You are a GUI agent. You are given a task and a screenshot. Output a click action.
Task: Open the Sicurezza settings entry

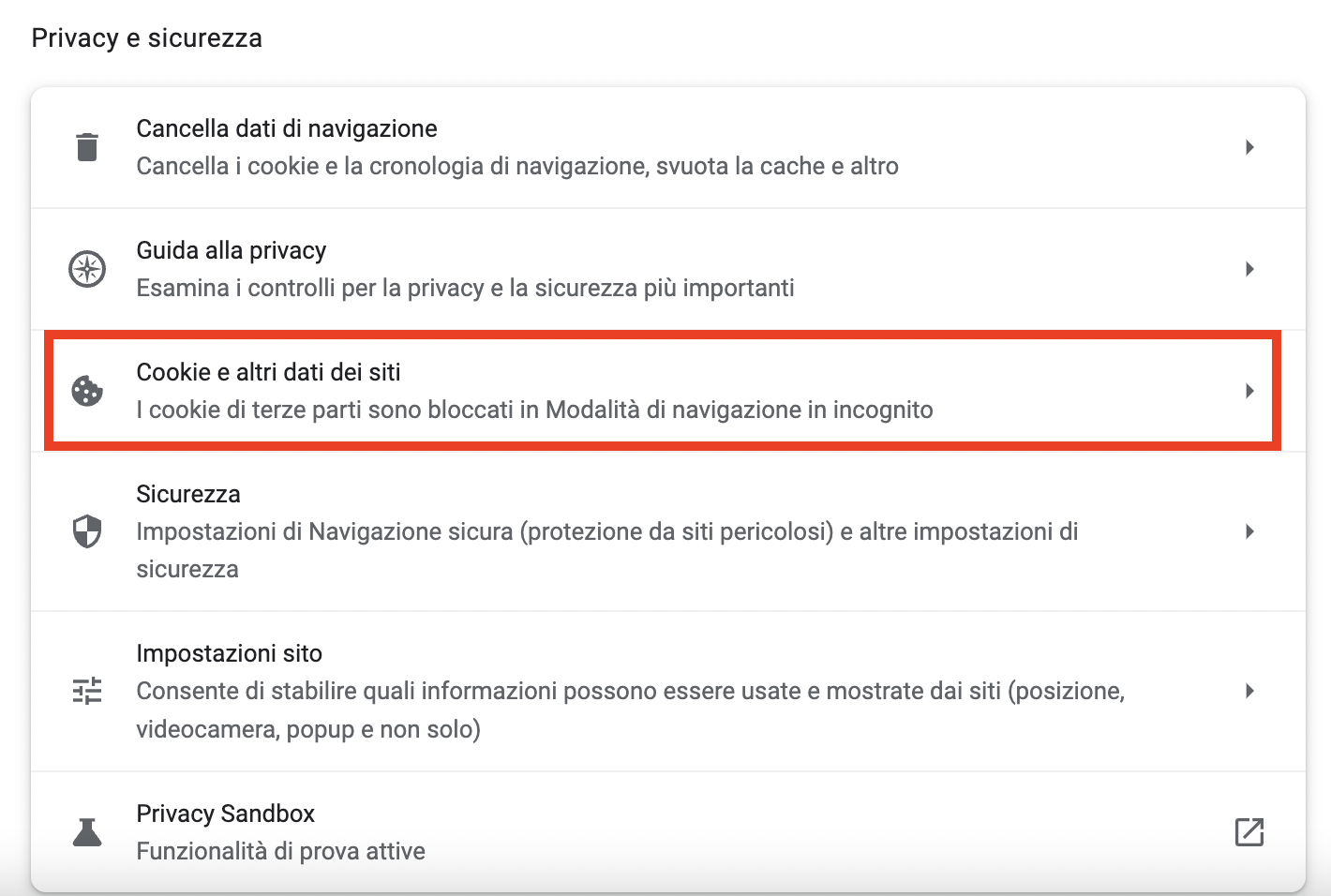tap(668, 531)
